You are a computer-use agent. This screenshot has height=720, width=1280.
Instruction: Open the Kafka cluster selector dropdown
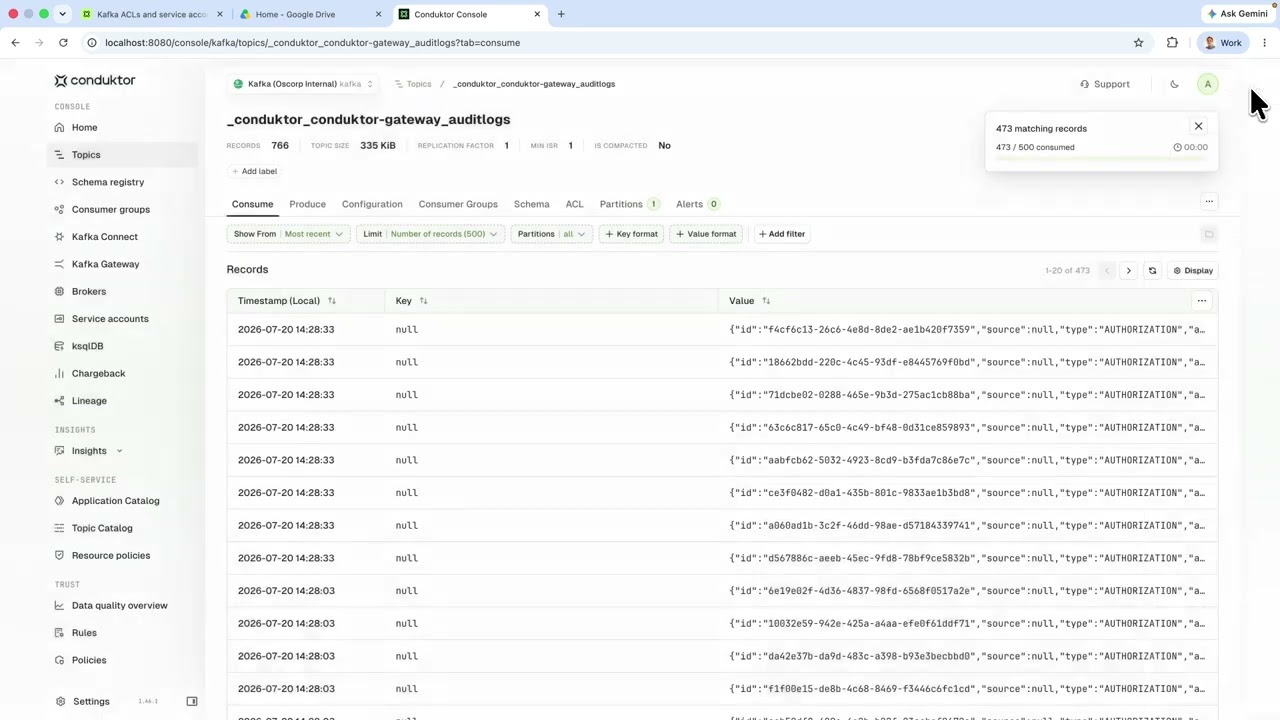tap(303, 84)
